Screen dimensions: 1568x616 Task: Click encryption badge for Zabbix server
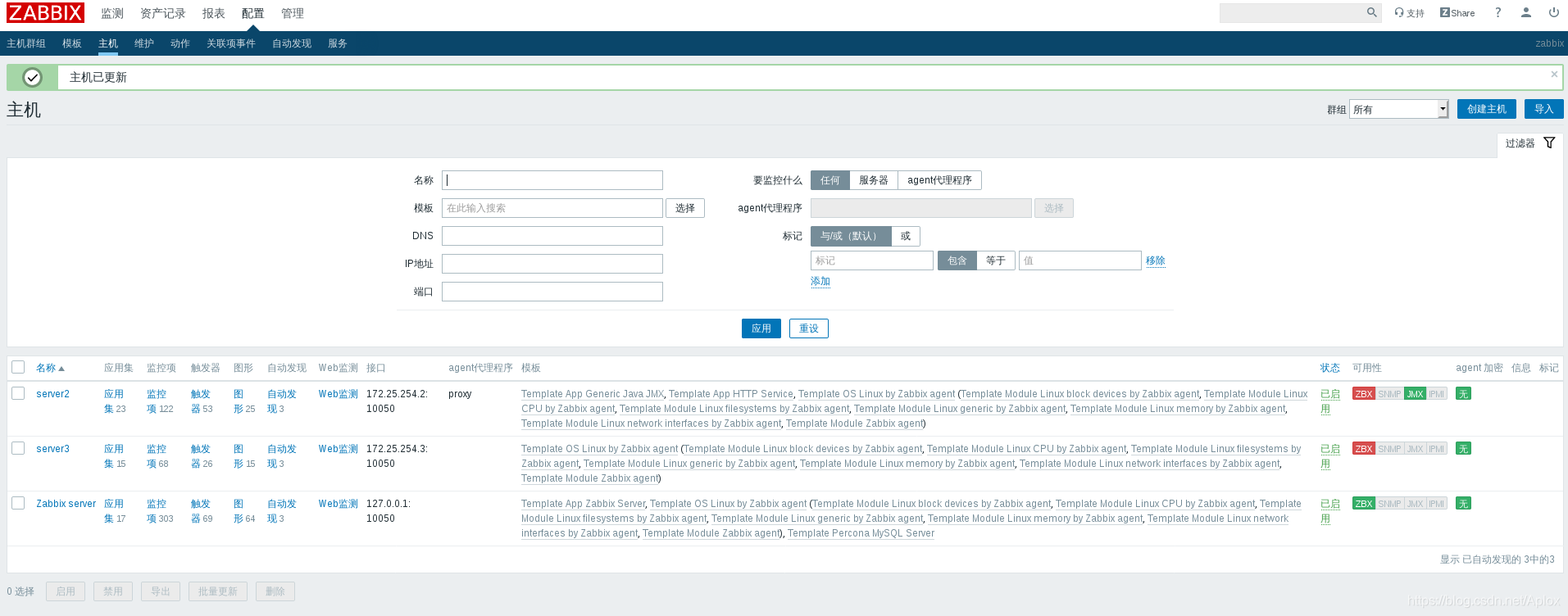tap(1463, 504)
